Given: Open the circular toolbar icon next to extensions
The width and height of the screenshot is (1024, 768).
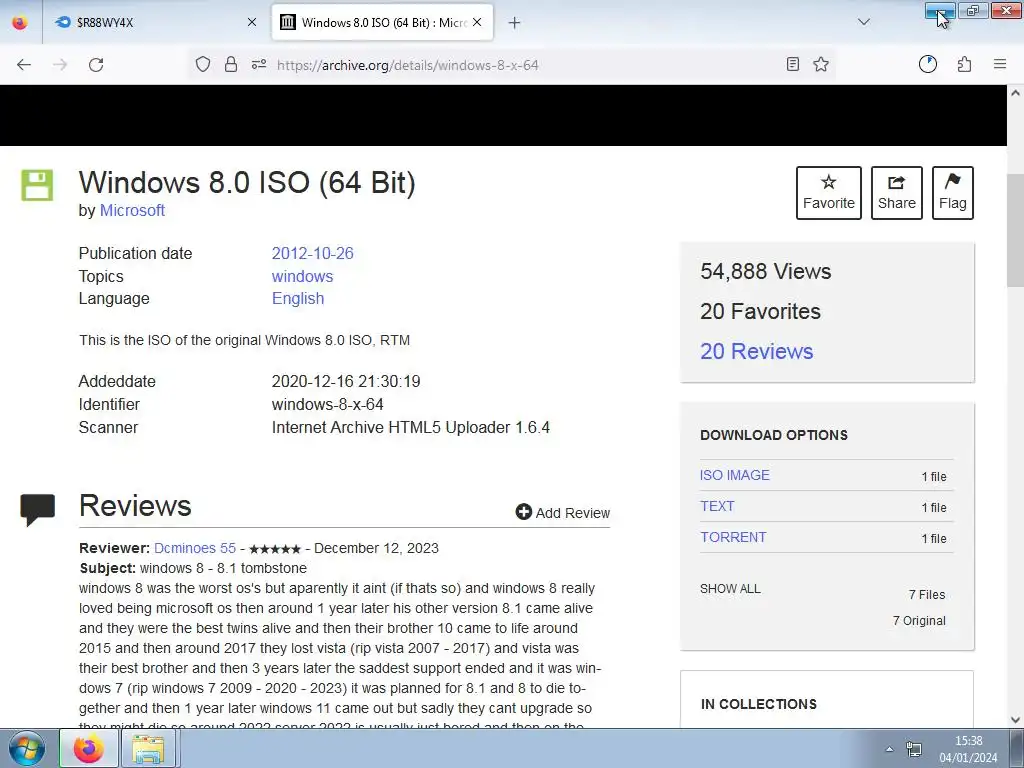Looking at the screenshot, I should (x=928, y=65).
